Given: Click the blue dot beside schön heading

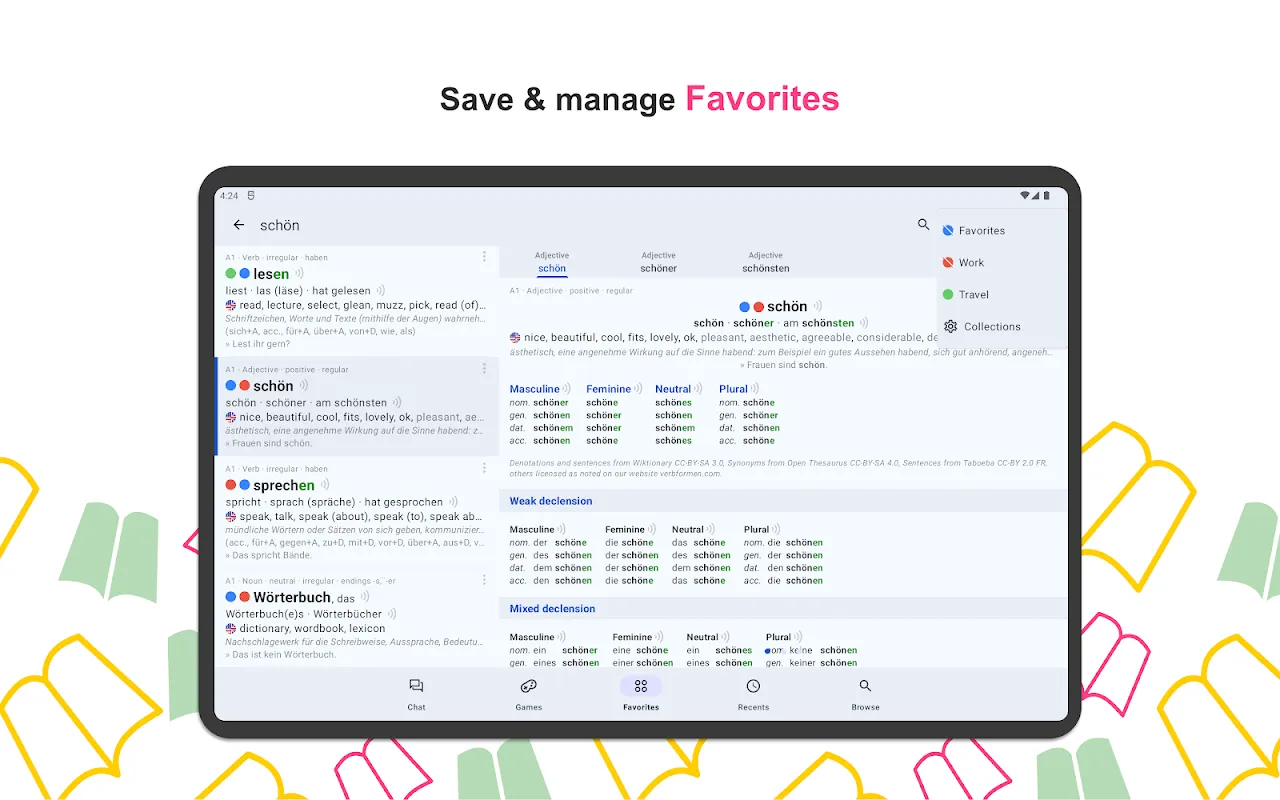Looking at the screenshot, I should pos(744,307).
